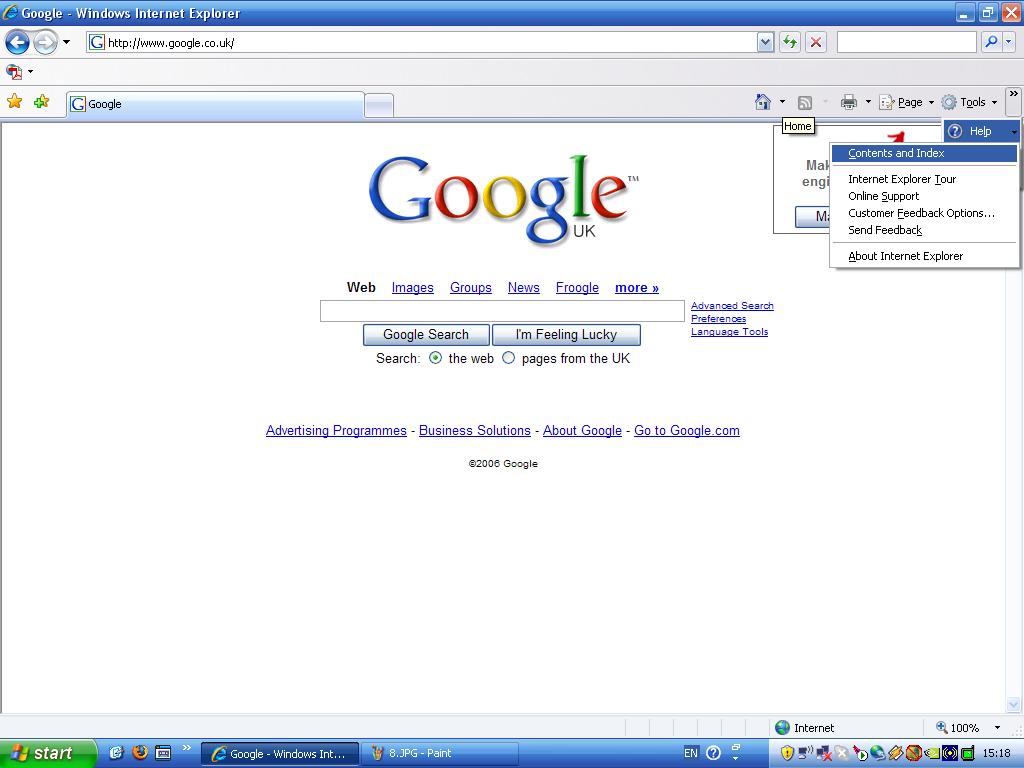
Task: Click the address bar URL field
Action: 421,43
